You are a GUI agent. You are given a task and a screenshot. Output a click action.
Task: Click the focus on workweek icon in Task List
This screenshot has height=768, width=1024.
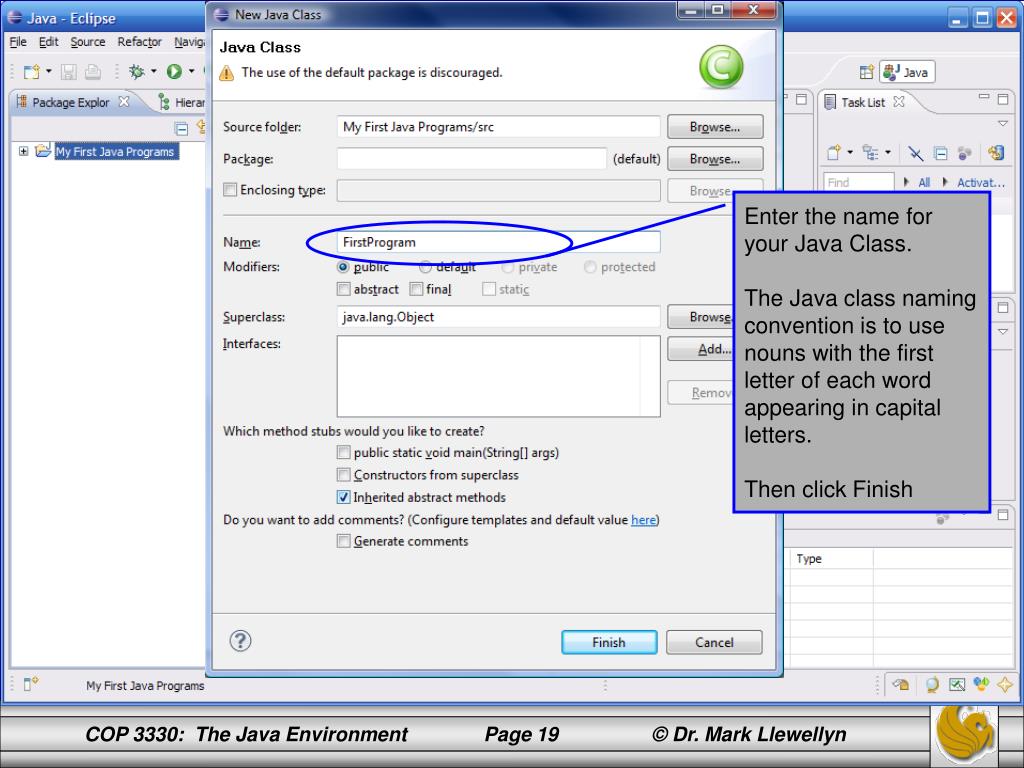click(964, 153)
